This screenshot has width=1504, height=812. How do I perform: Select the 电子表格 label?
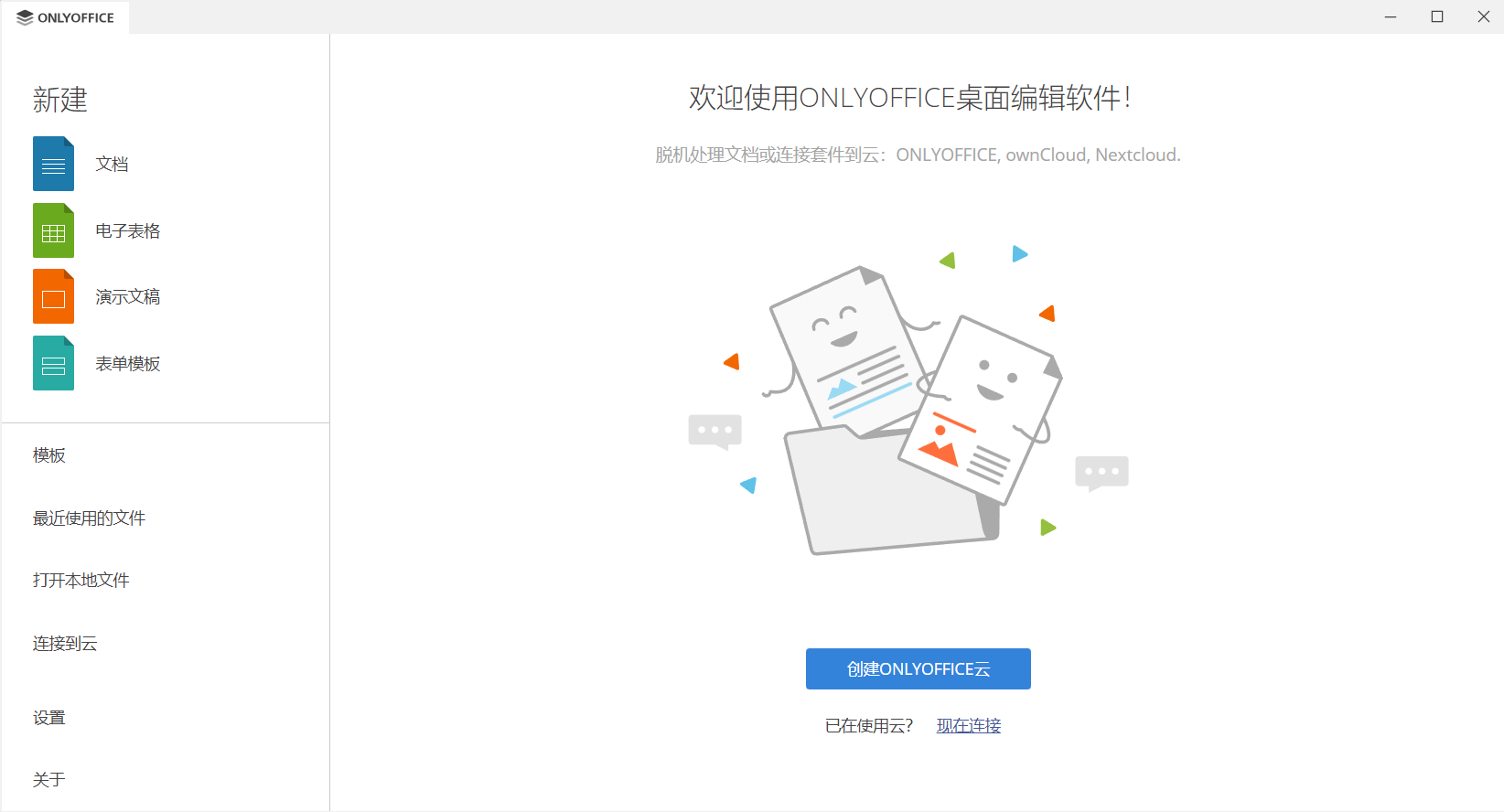tap(128, 230)
